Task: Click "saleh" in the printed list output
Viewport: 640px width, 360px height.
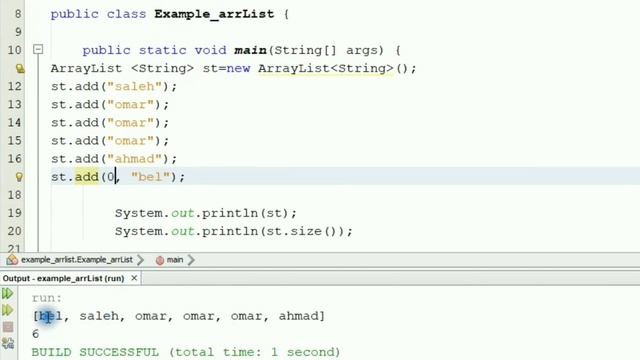Action: click(x=99, y=316)
